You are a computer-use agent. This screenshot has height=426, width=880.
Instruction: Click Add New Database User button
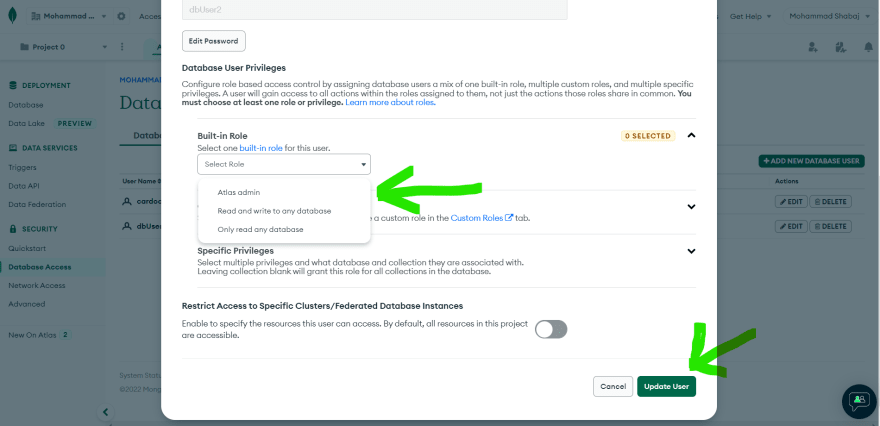click(x=811, y=161)
